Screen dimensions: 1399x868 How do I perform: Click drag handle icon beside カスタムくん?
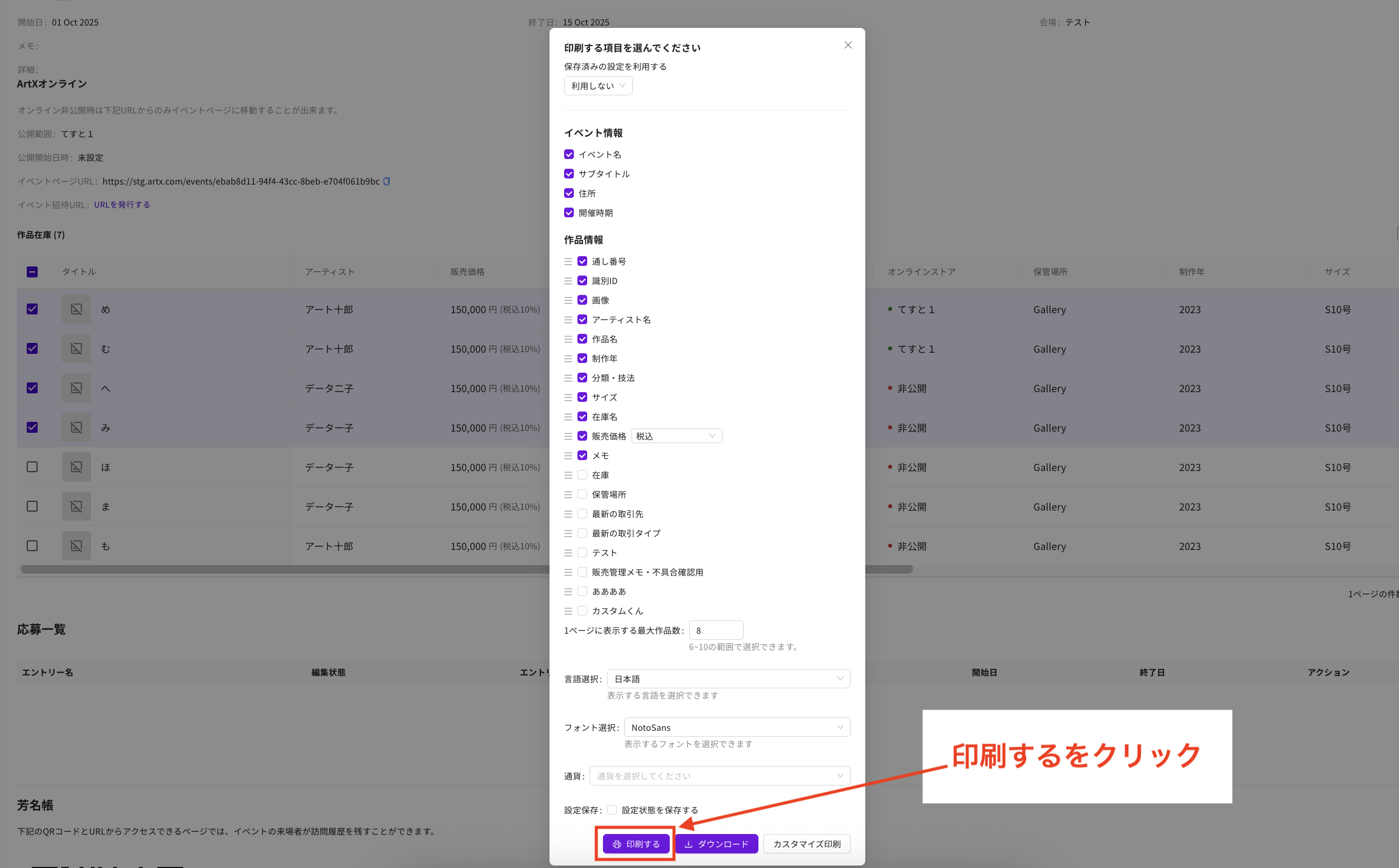(568, 611)
